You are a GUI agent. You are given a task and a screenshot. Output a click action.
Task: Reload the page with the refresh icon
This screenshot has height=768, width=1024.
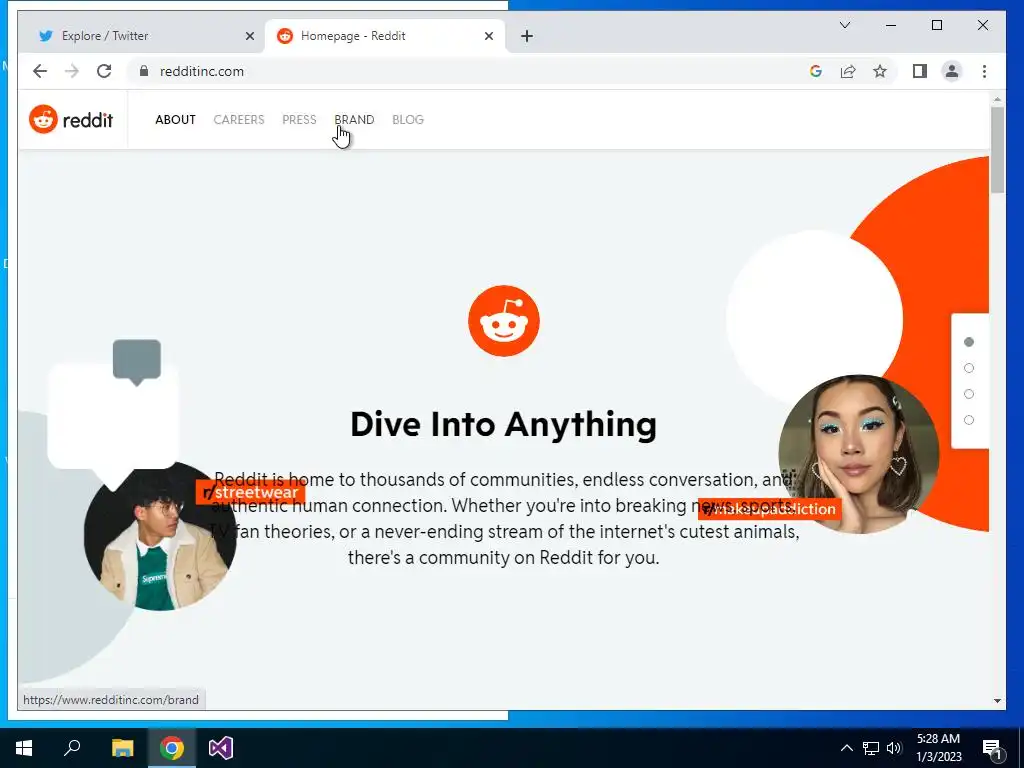(x=104, y=71)
